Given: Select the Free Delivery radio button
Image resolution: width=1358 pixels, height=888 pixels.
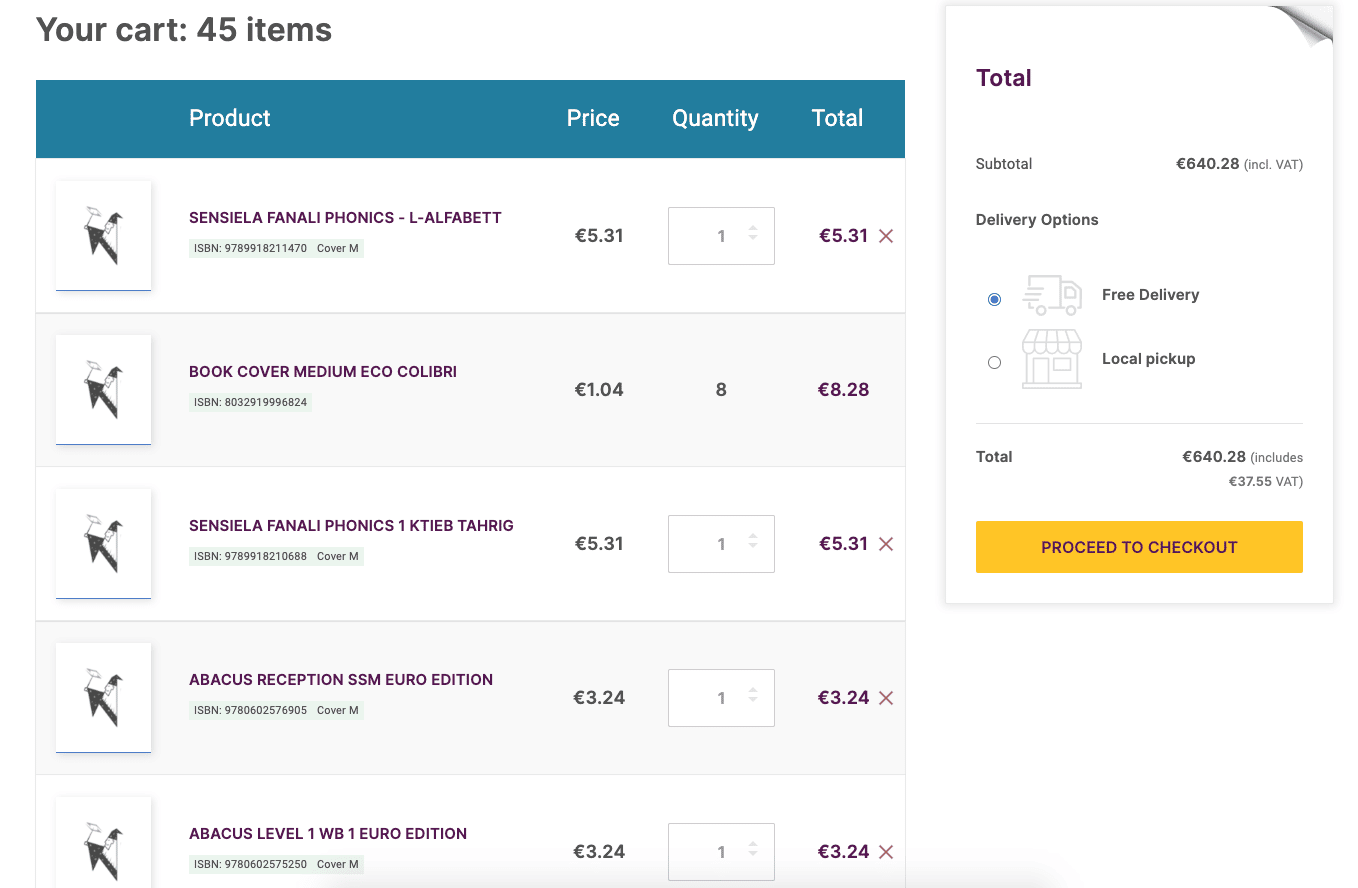Looking at the screenshot, I should pos(994,299).
